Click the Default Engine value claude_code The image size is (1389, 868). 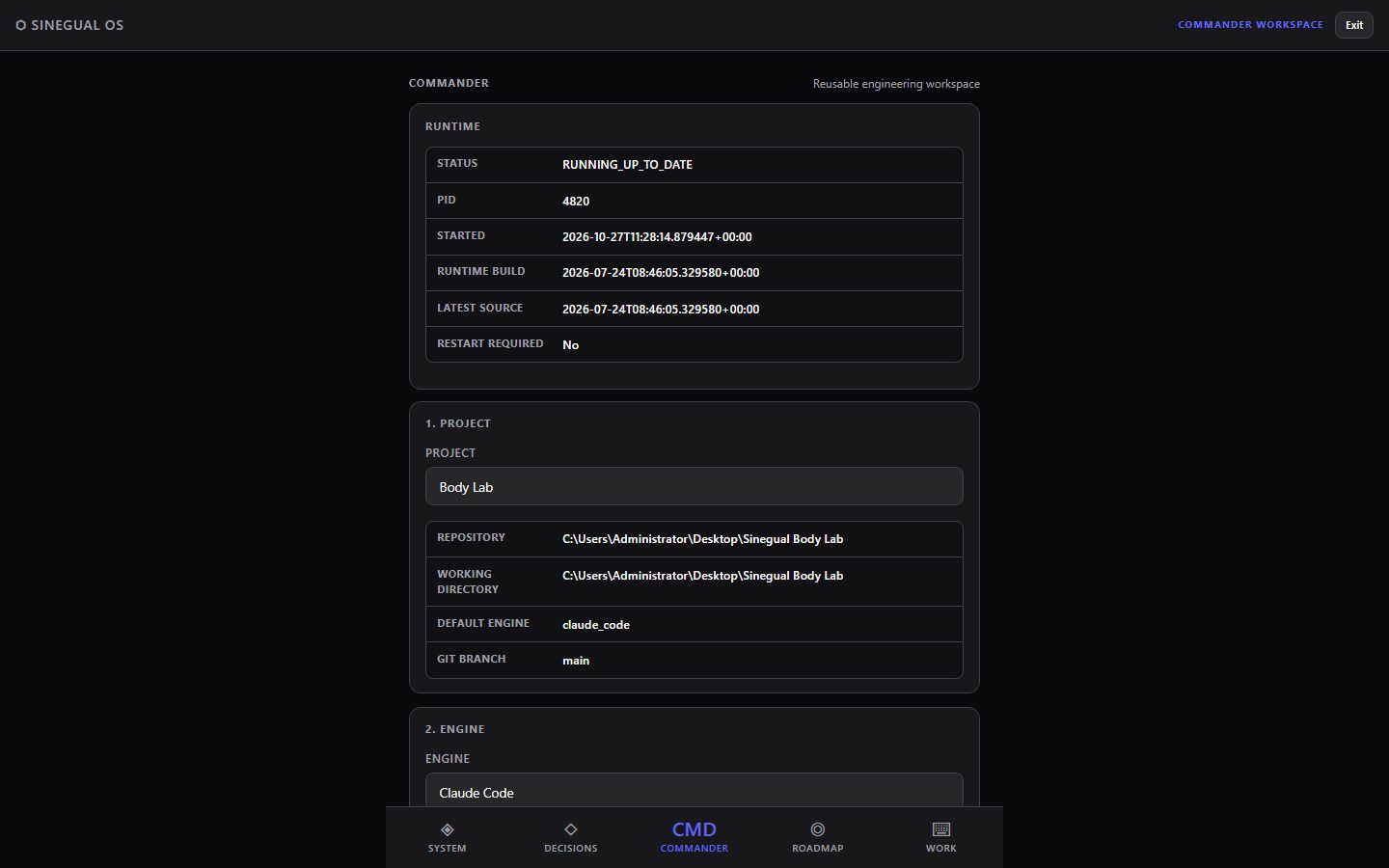tap(596, 625)
